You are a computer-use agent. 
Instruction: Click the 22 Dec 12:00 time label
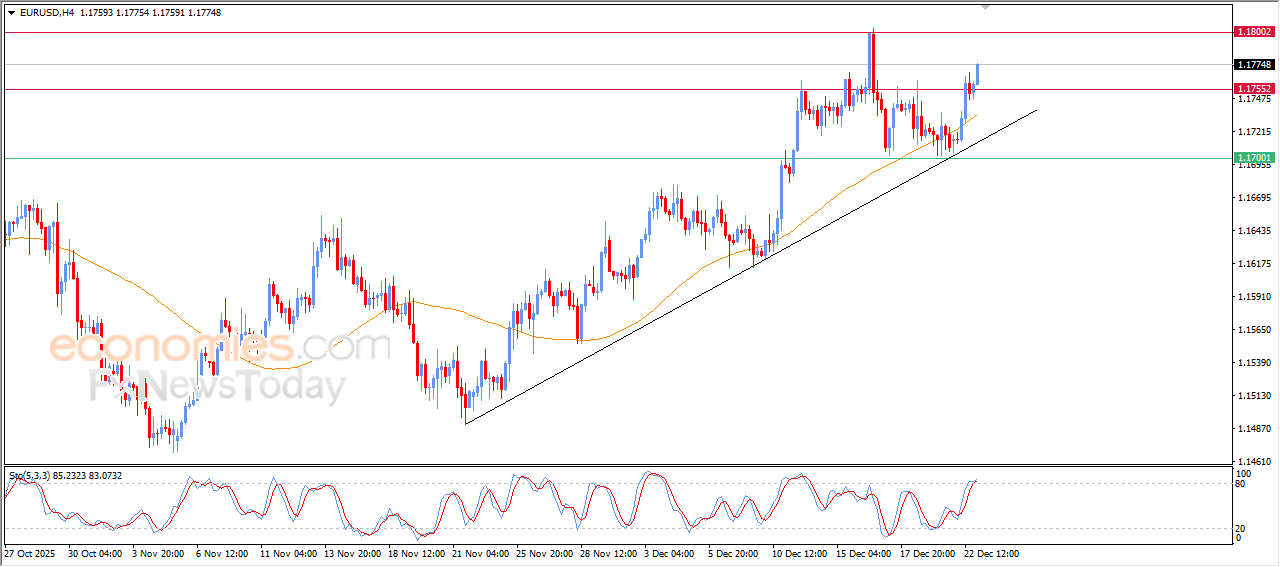tap(992, 552)
